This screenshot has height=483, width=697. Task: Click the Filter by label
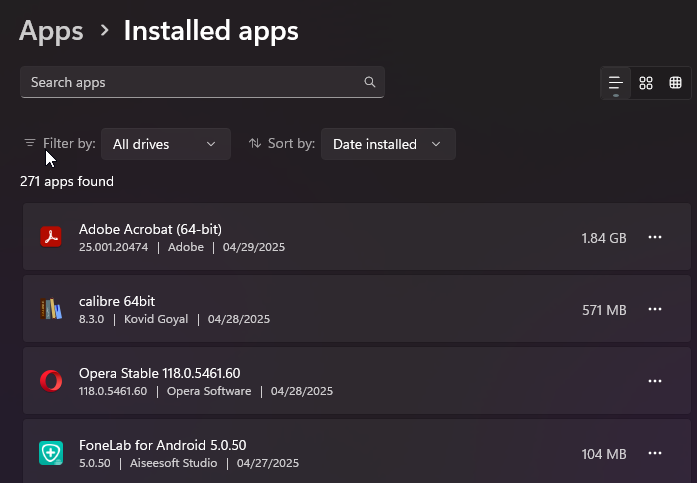69,143
